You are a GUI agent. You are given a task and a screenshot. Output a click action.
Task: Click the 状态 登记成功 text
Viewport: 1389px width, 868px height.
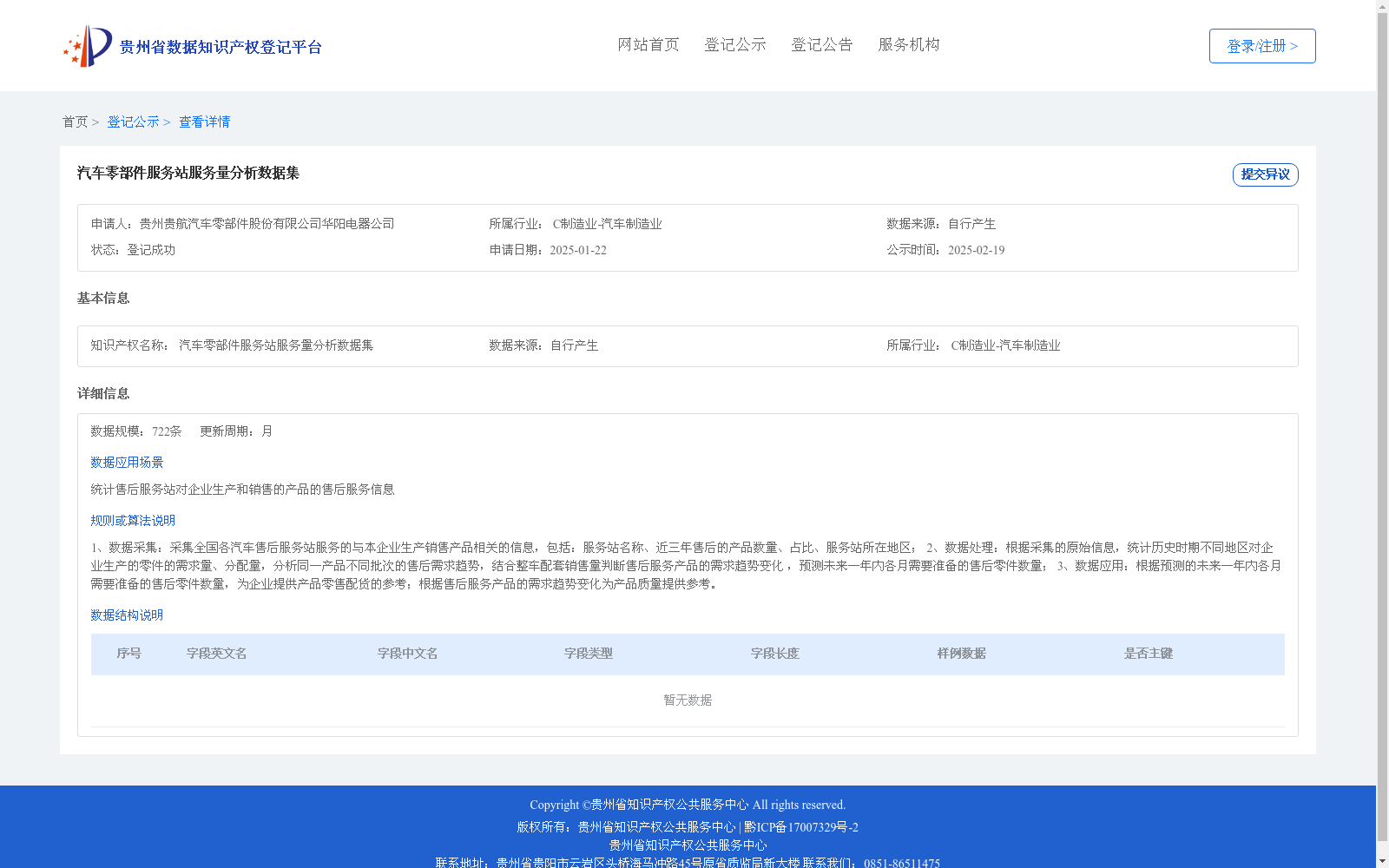pyautogui.click(x=133, y=250)
